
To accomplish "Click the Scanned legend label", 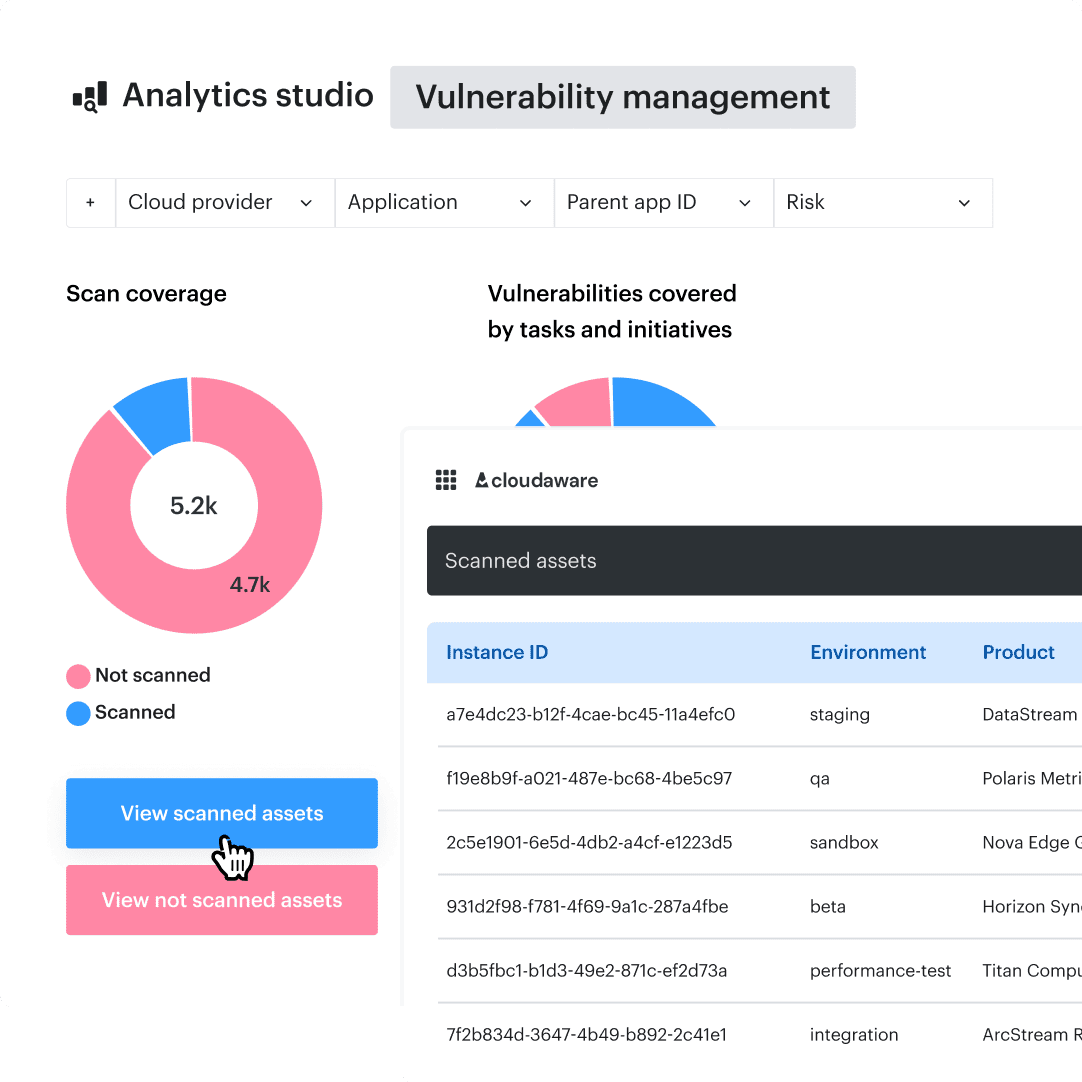I will pyautogui.click(x=135, y=712).
